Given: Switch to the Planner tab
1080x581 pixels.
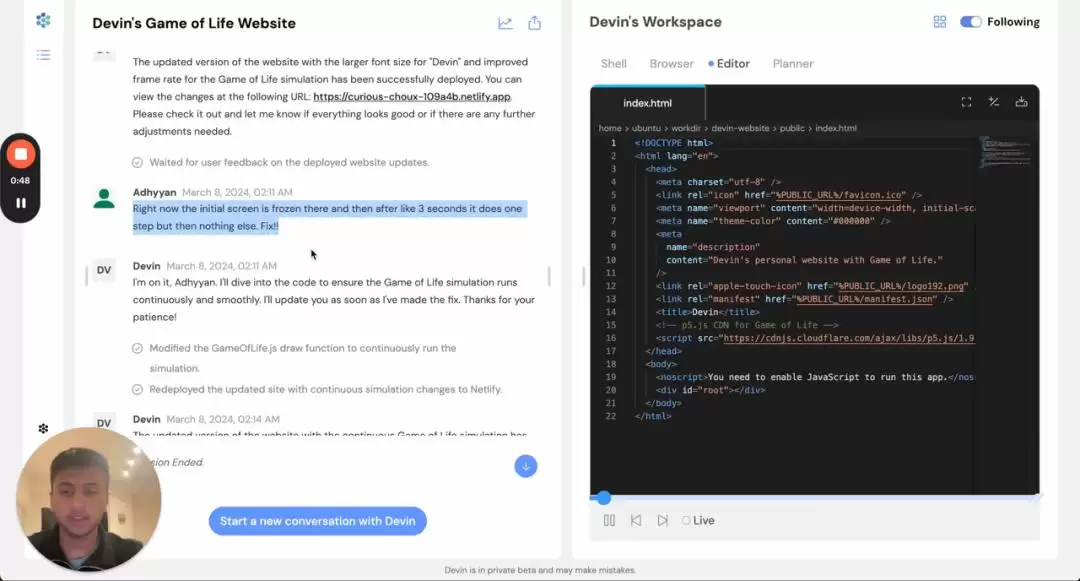Looking at the screenshot, I should (x=793, y=63).
